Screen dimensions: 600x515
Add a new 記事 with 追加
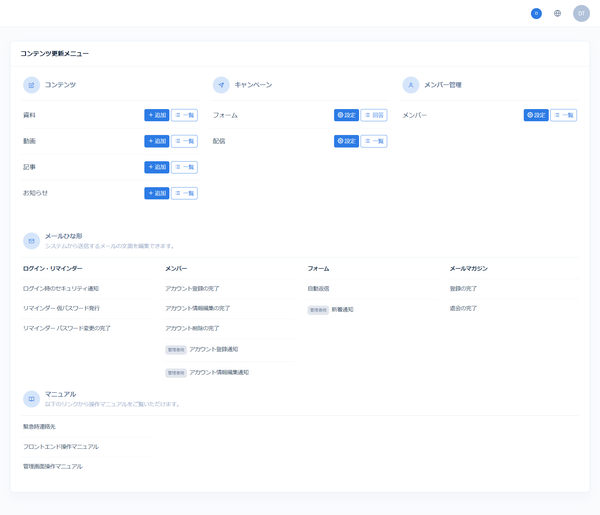157,167
